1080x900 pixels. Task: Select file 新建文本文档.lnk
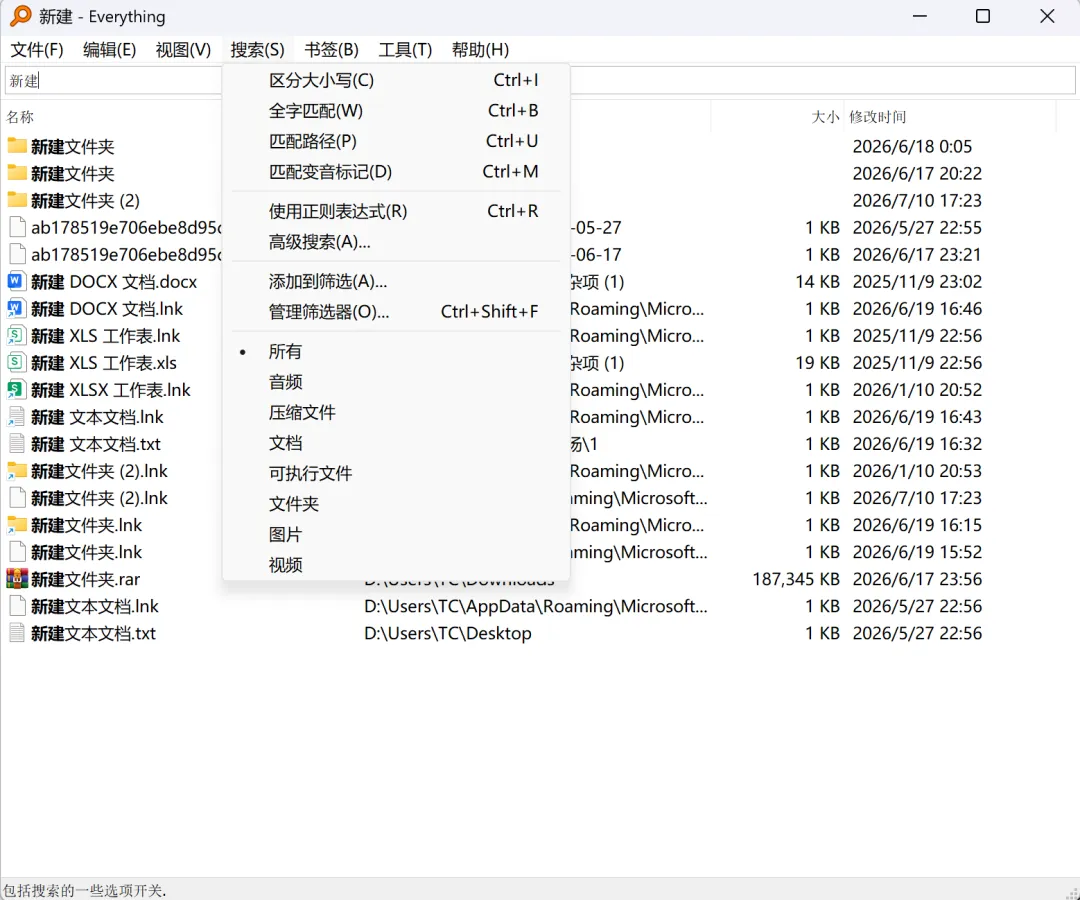pyautogui.click(x=94, y=606)
